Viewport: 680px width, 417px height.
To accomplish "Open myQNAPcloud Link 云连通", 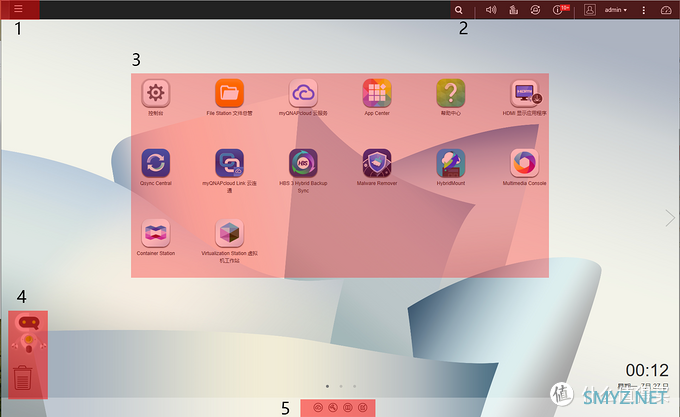I will click(229, 163).
